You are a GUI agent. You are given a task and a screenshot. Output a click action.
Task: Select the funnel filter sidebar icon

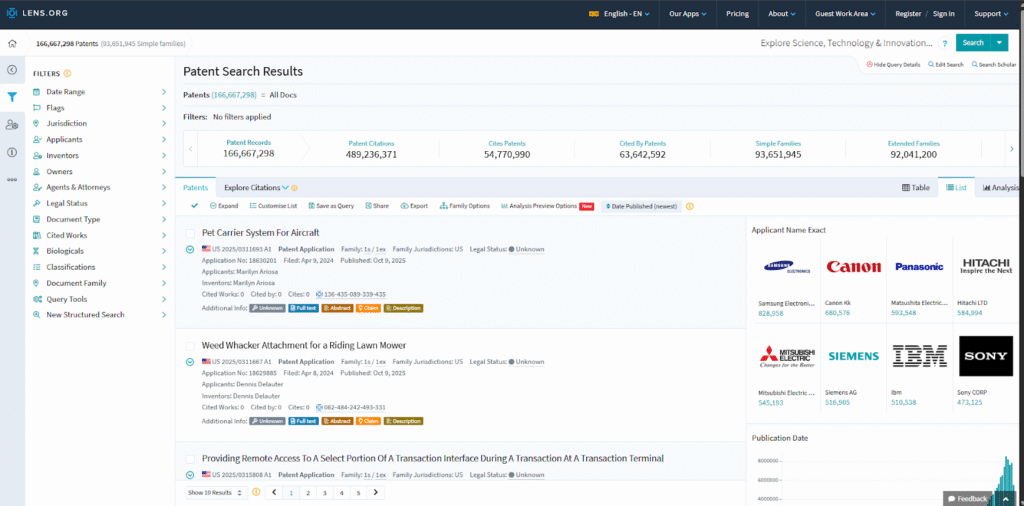click(x=12, y=97)
